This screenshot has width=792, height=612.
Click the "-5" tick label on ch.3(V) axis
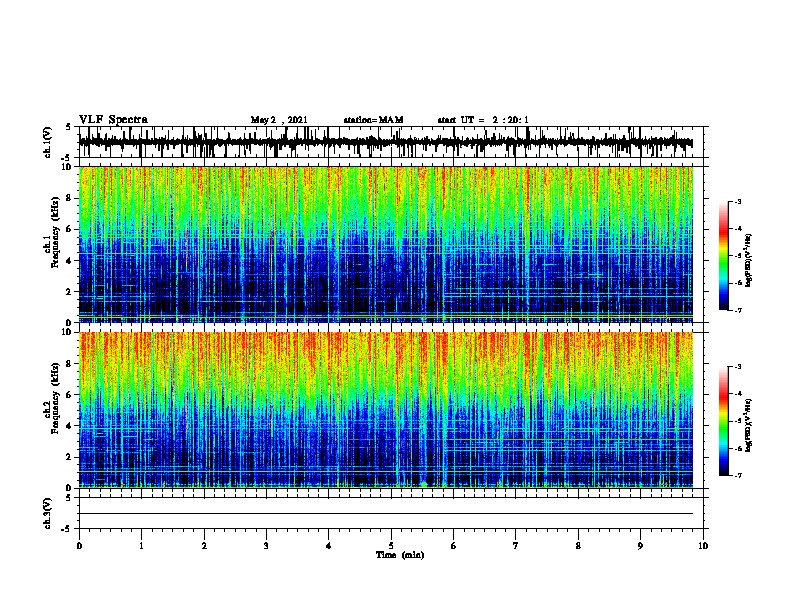(67, 529)
